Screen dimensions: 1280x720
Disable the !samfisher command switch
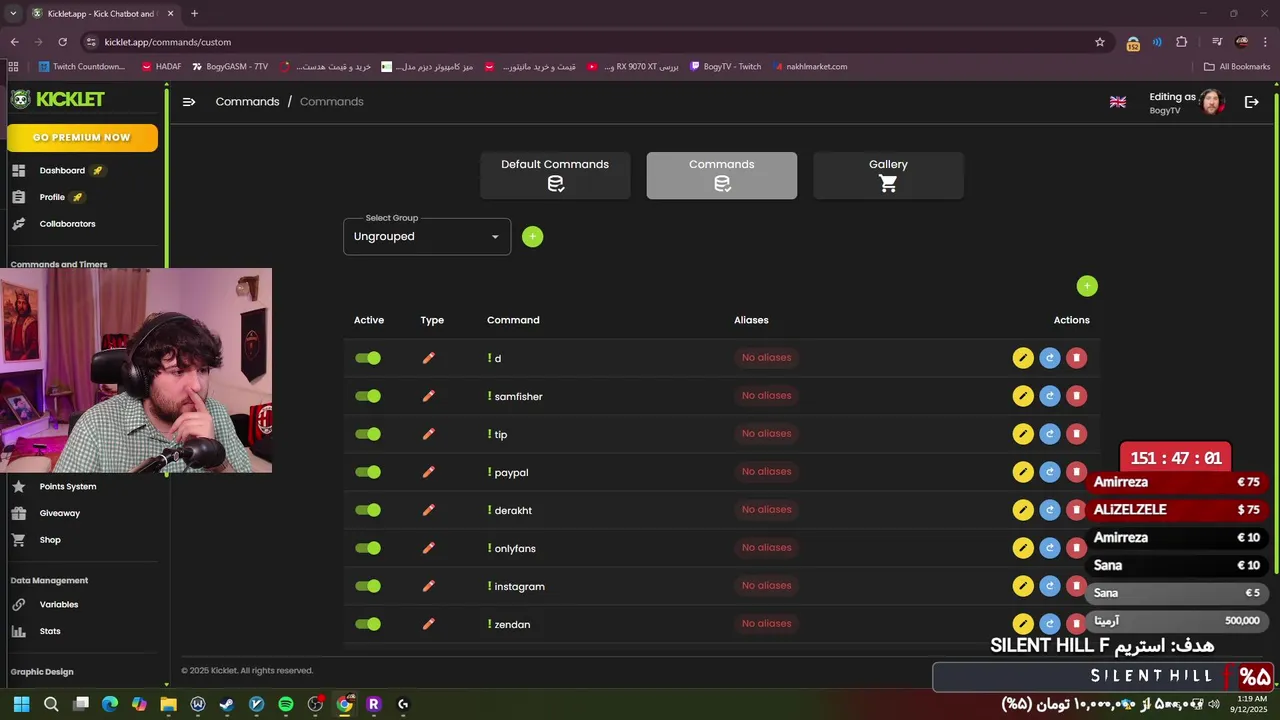(x=368, y=396)
